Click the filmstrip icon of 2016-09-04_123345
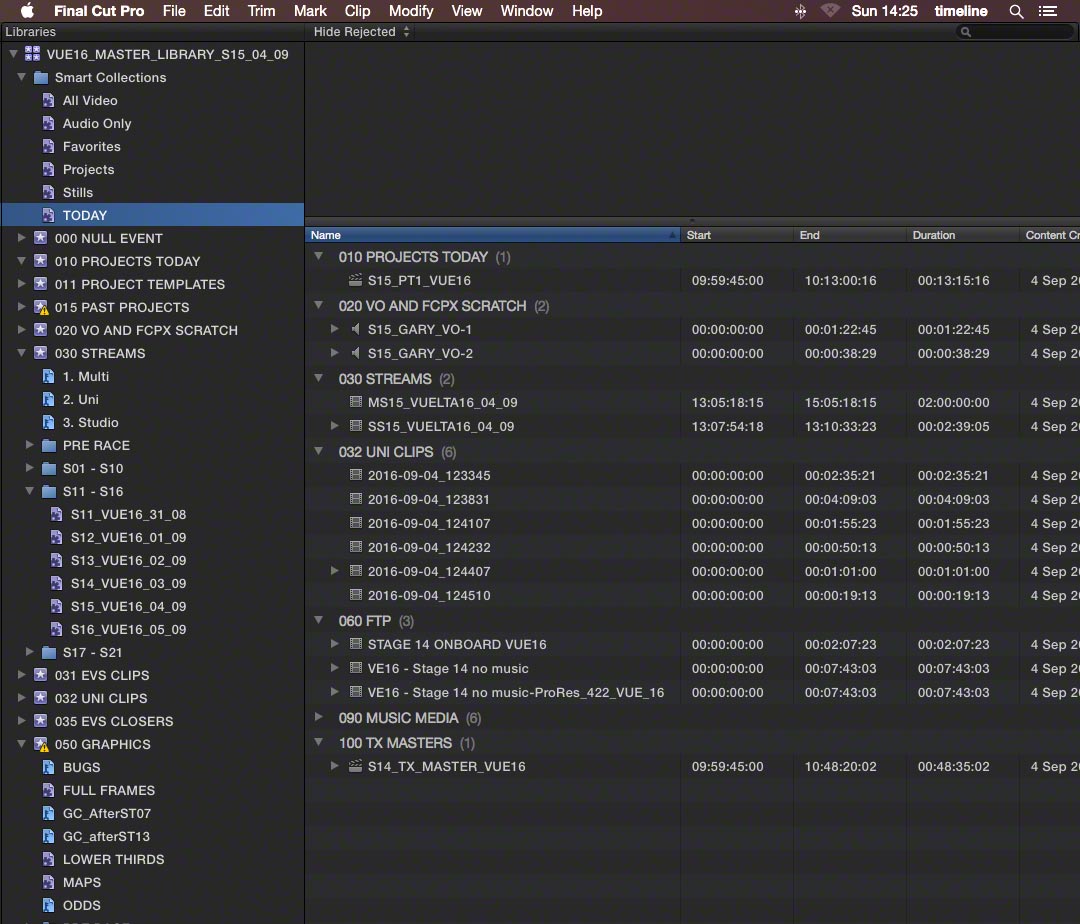Screen dimensions: 1080x924 coord(355,475)
